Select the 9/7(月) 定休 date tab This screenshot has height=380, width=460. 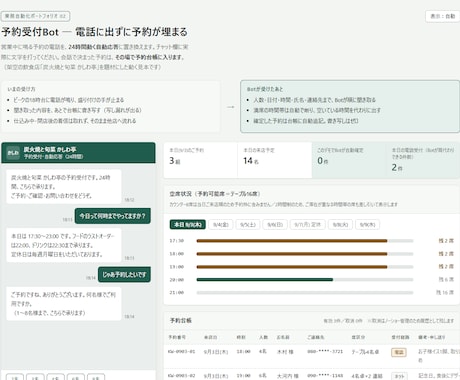[307, 225]
